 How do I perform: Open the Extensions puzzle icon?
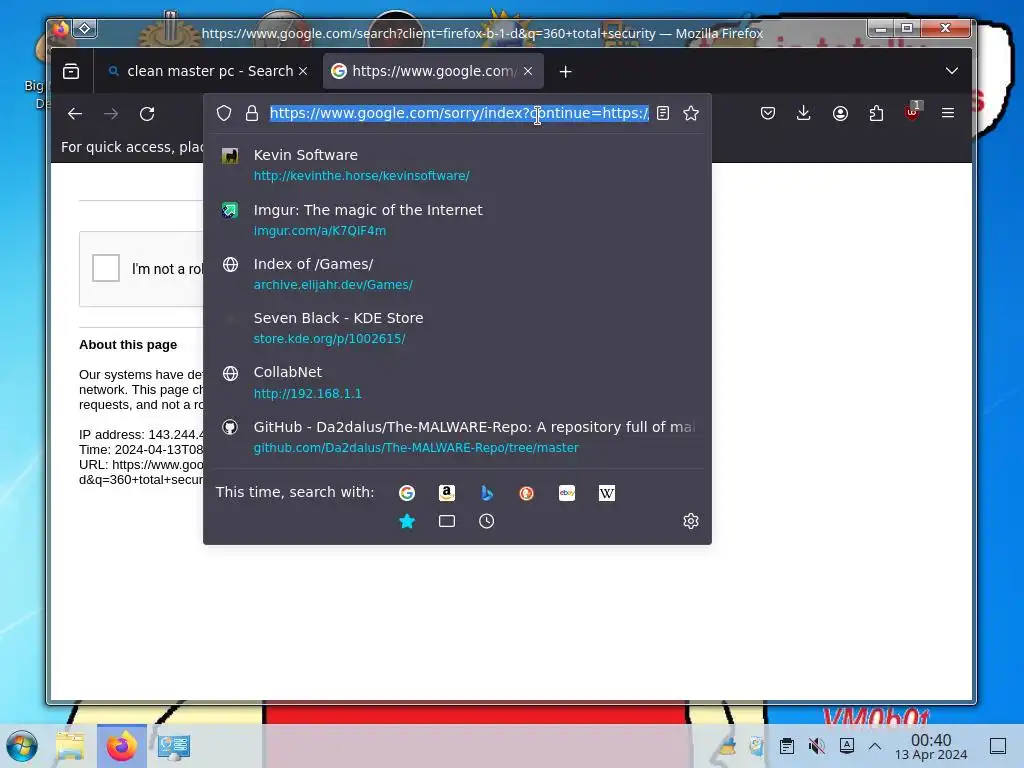tap(876, 113)
